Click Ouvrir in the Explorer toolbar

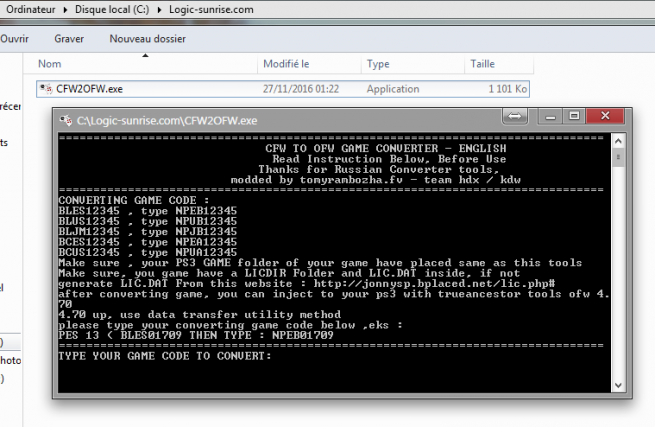coord(14,39)
